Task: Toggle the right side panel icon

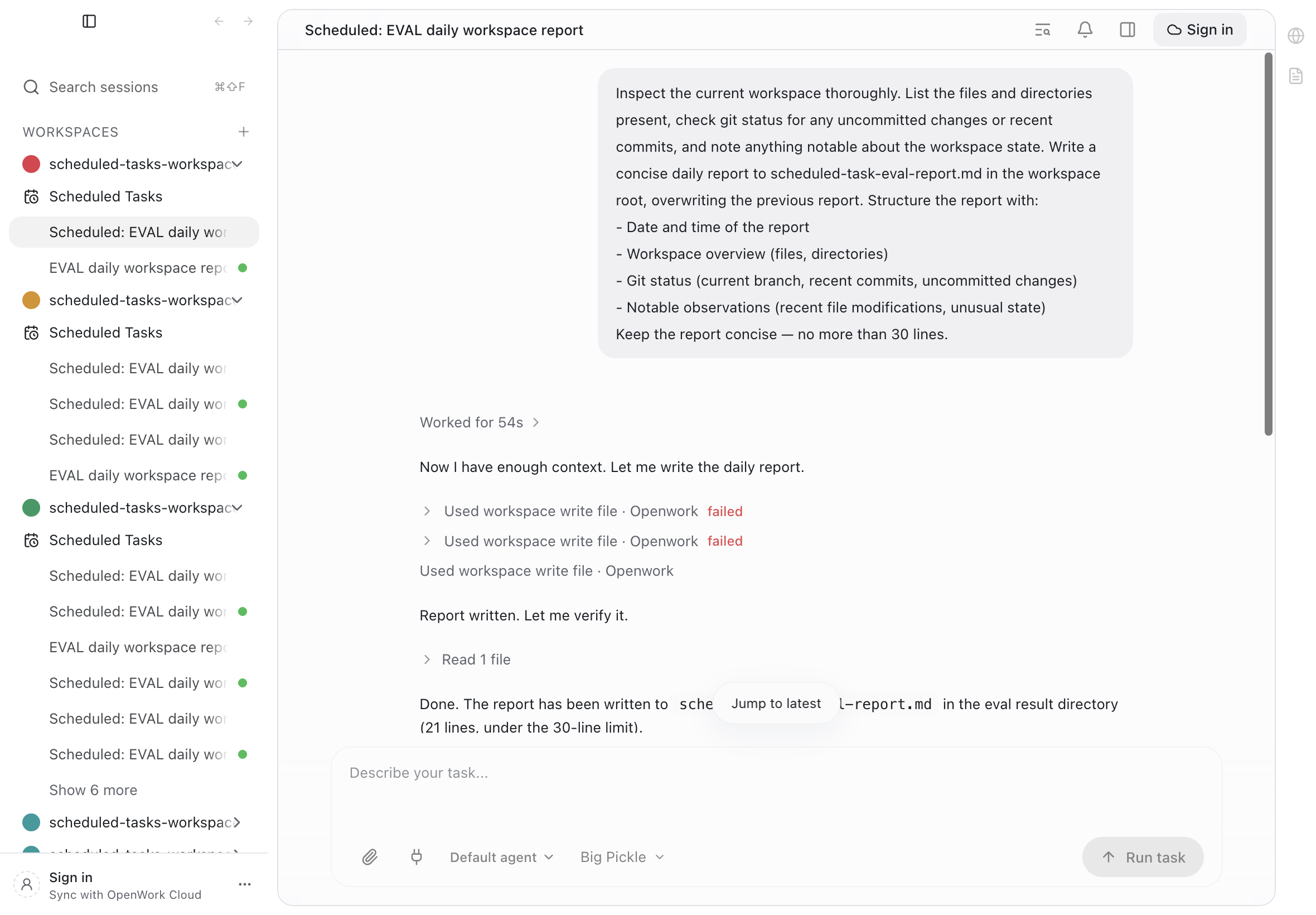Action: (1126, 30)
